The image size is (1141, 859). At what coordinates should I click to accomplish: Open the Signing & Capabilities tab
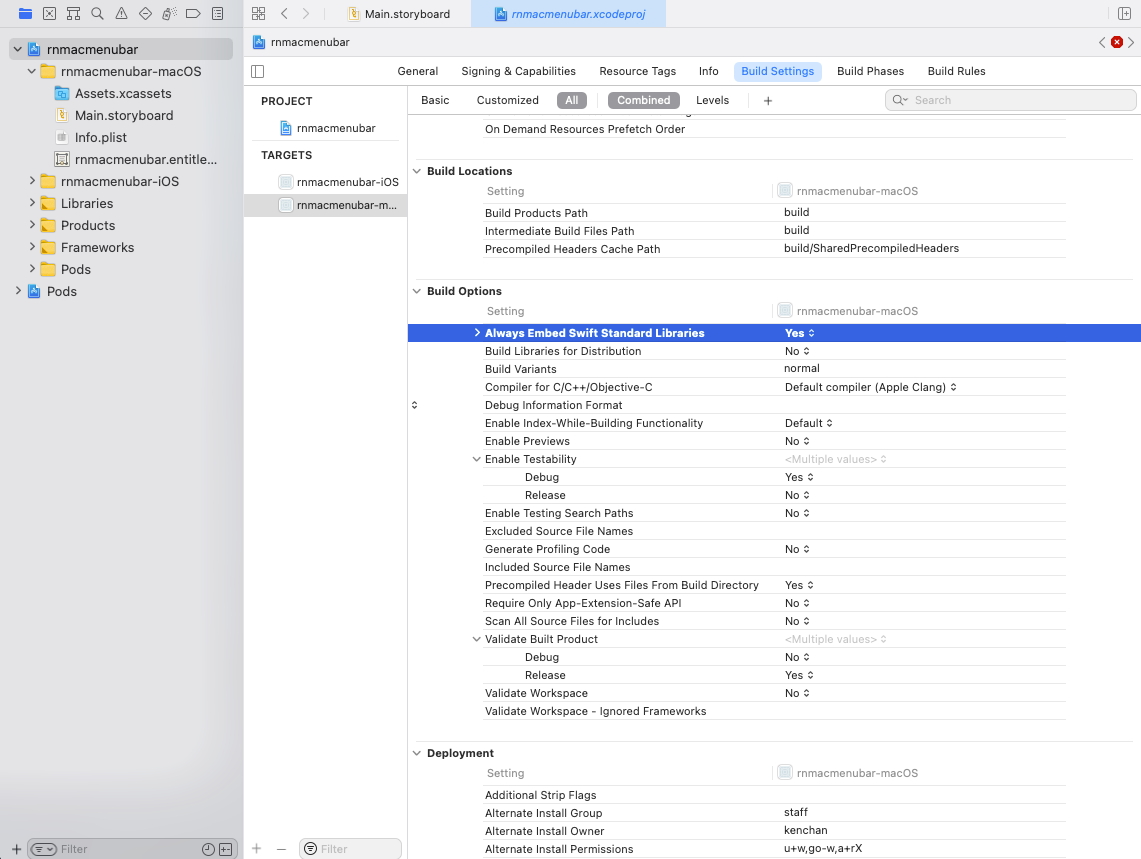(518, 71)
